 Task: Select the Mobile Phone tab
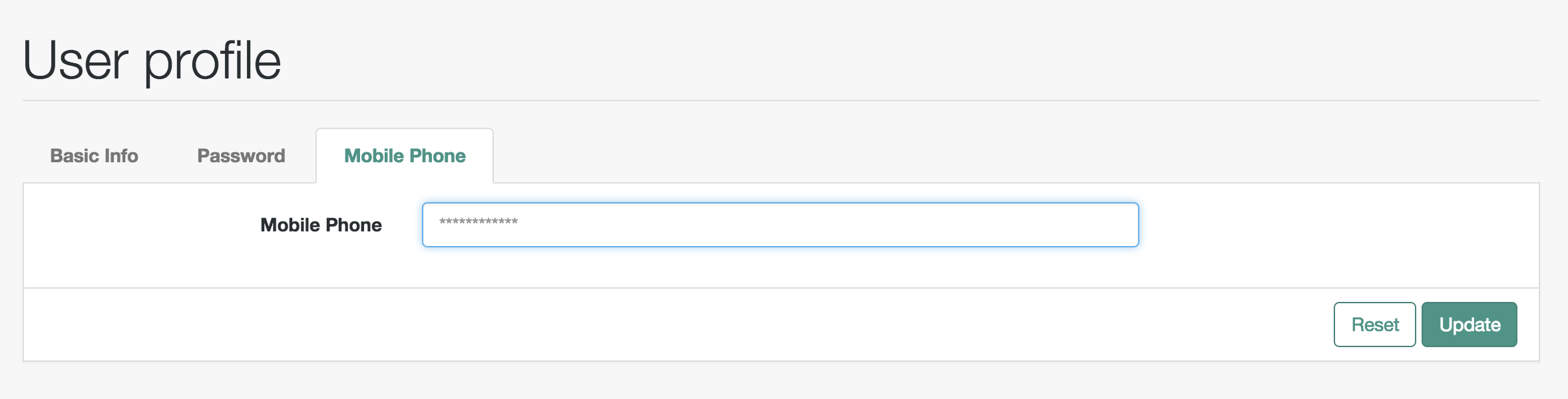point(405,156)
